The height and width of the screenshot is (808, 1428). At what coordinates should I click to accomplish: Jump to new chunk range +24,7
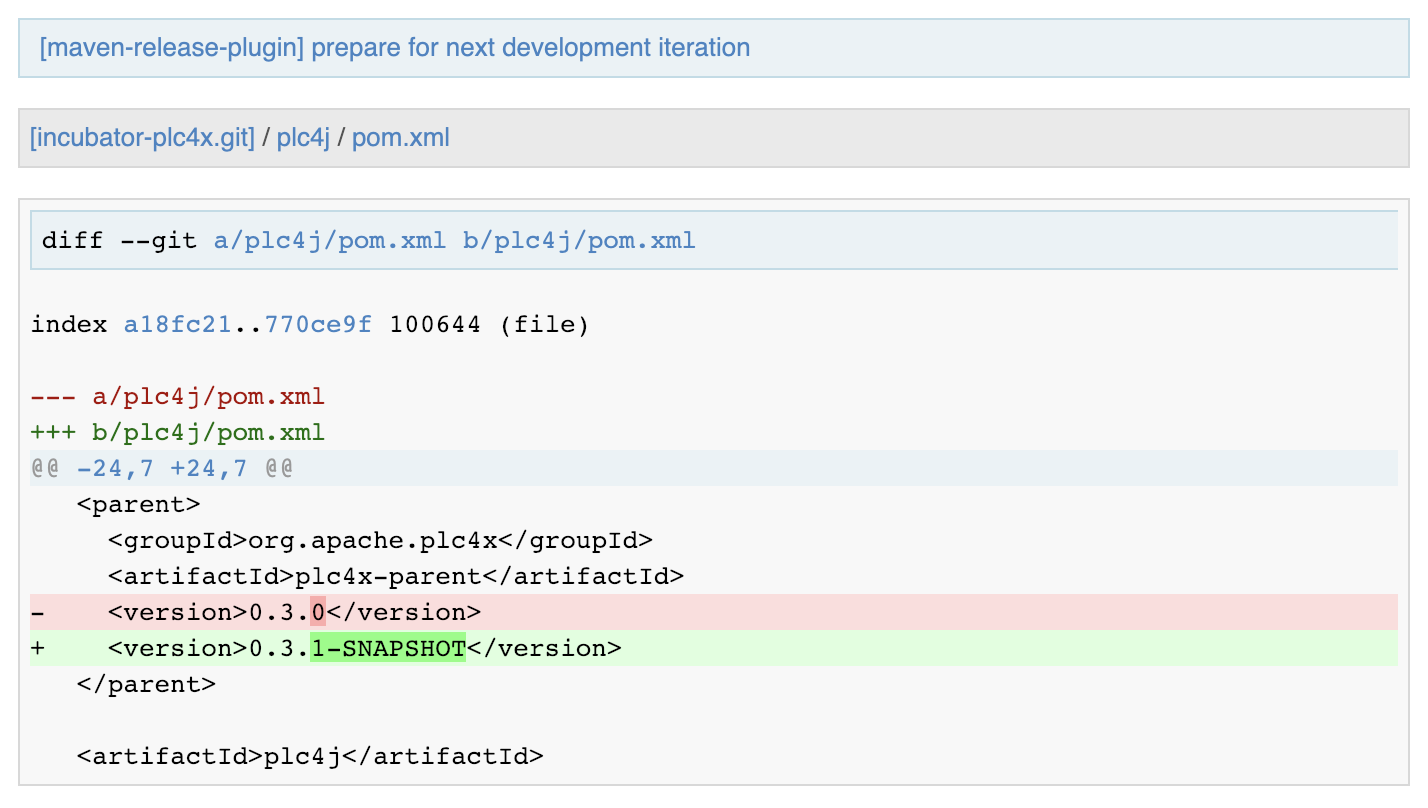tap(208, 469)
